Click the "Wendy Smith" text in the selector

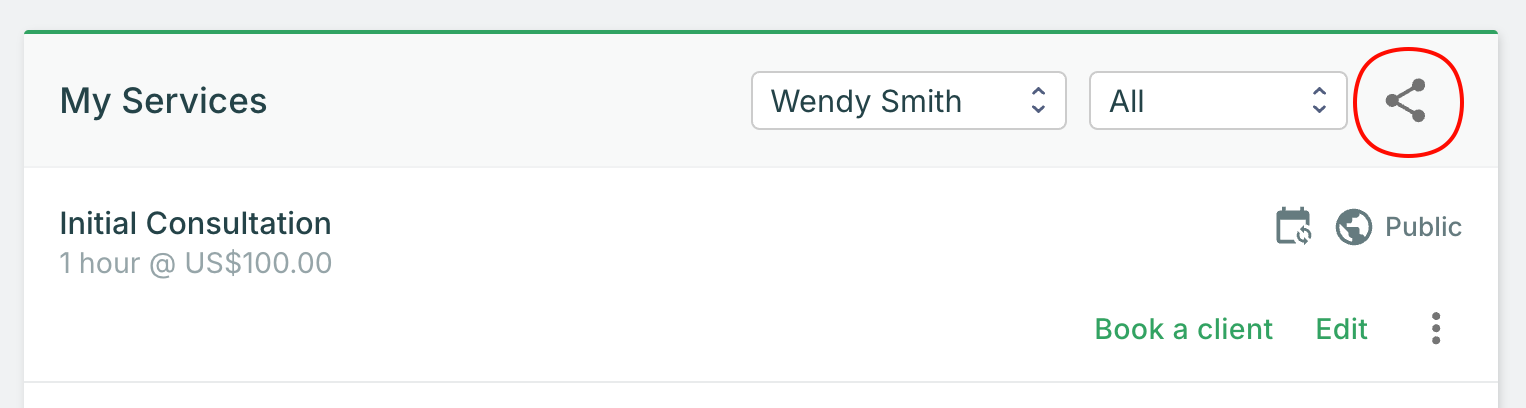(x=866, y=101)
